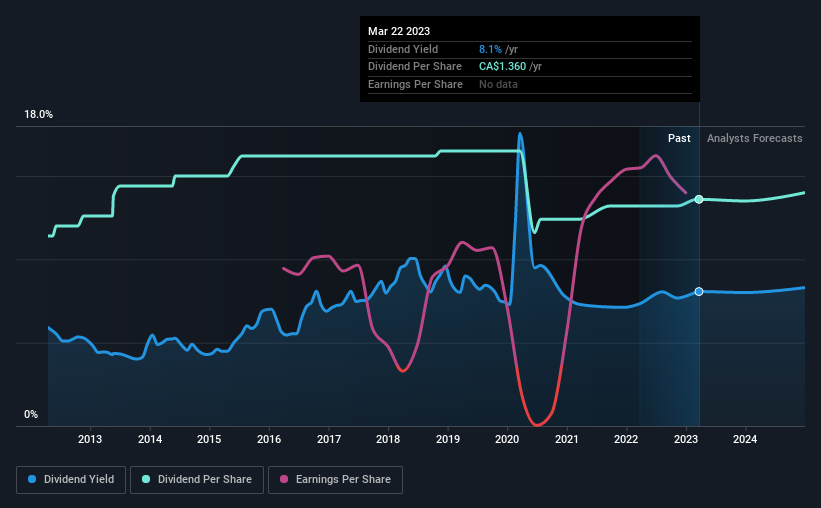Click the teal Dividend Per Share legend dot
Image resolution: width=821 pixels, height=508 pixels.
pos(146,479)
